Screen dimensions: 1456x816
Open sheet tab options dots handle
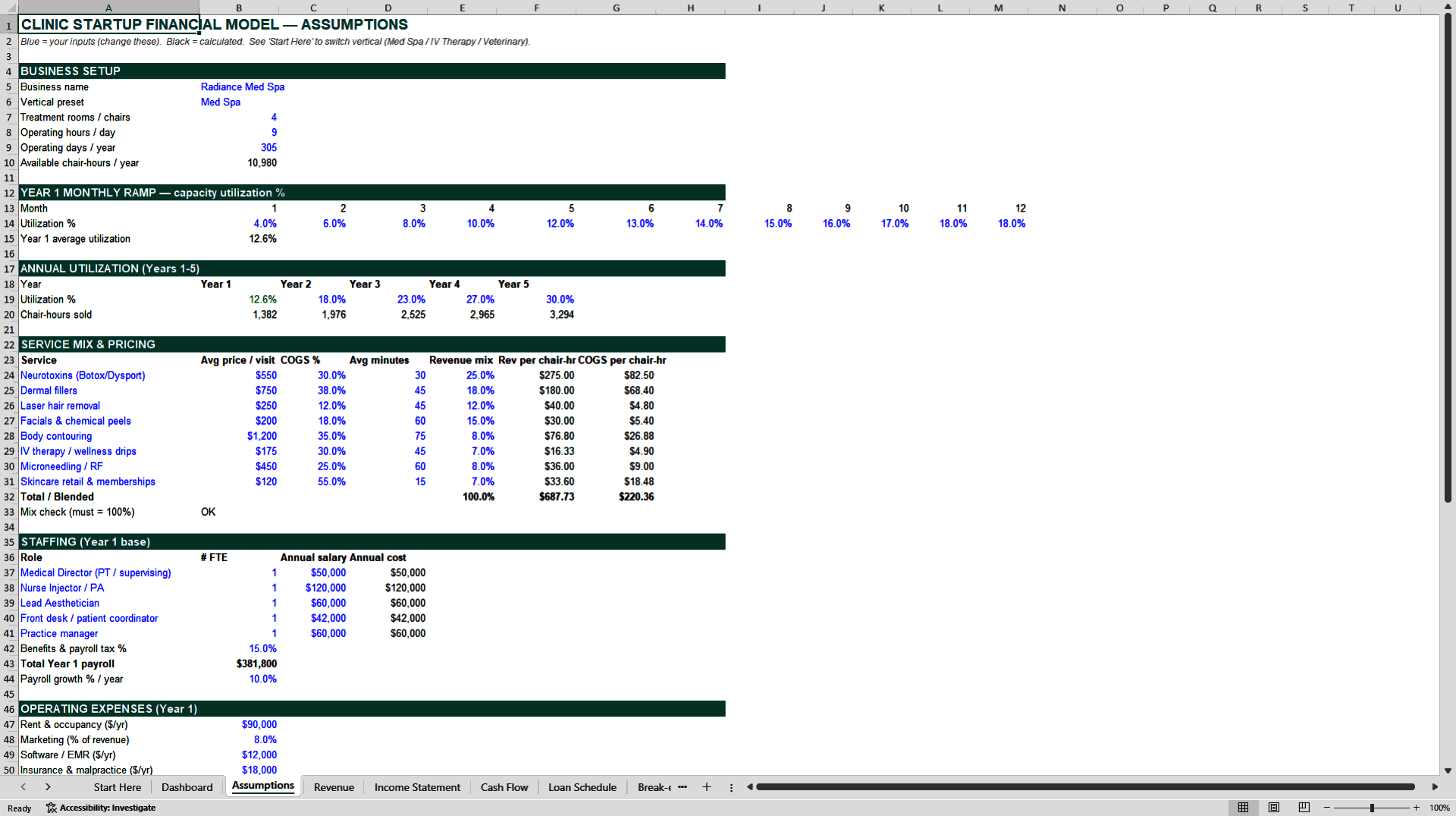(x=731, y=787)
